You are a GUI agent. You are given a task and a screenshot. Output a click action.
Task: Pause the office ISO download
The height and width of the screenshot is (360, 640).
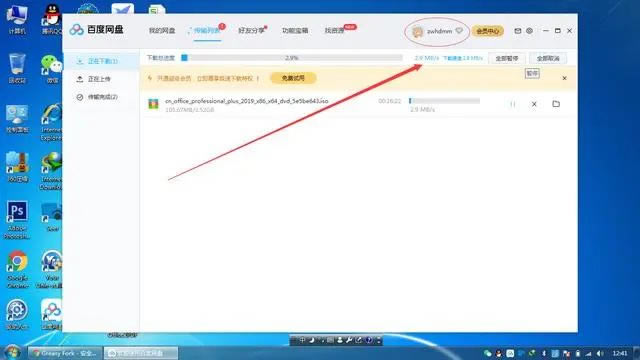pos(513,104)
